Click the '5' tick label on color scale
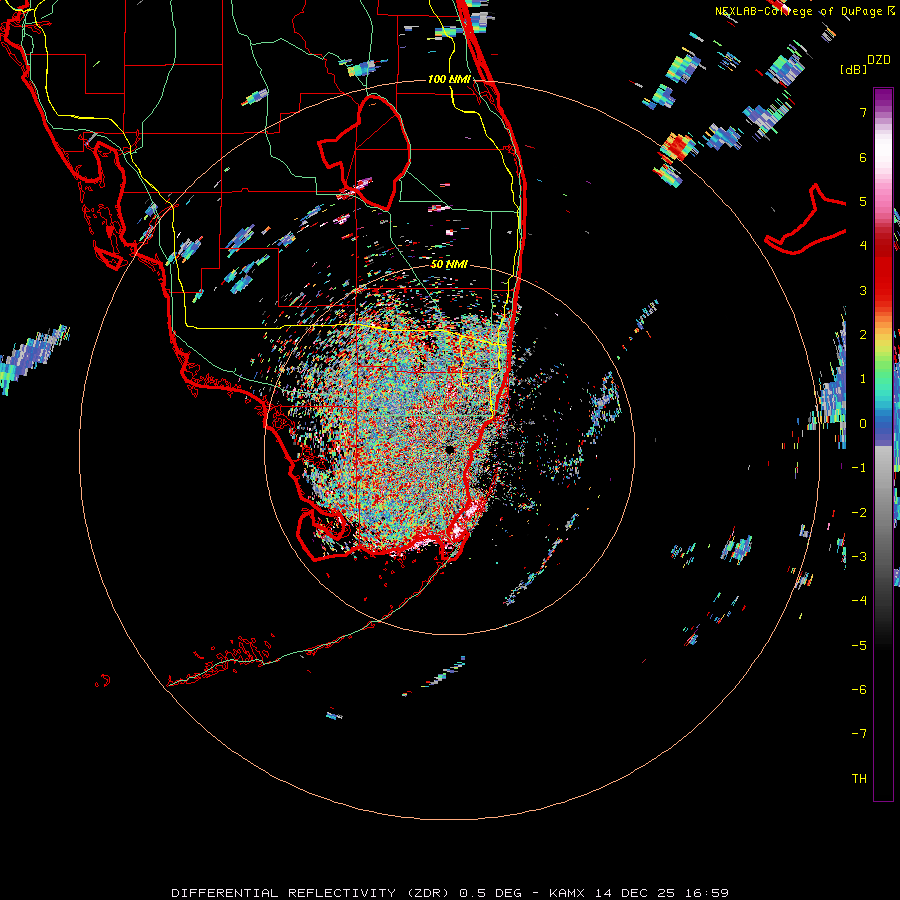The image size is (900, 900). click(x=863, y=201)
